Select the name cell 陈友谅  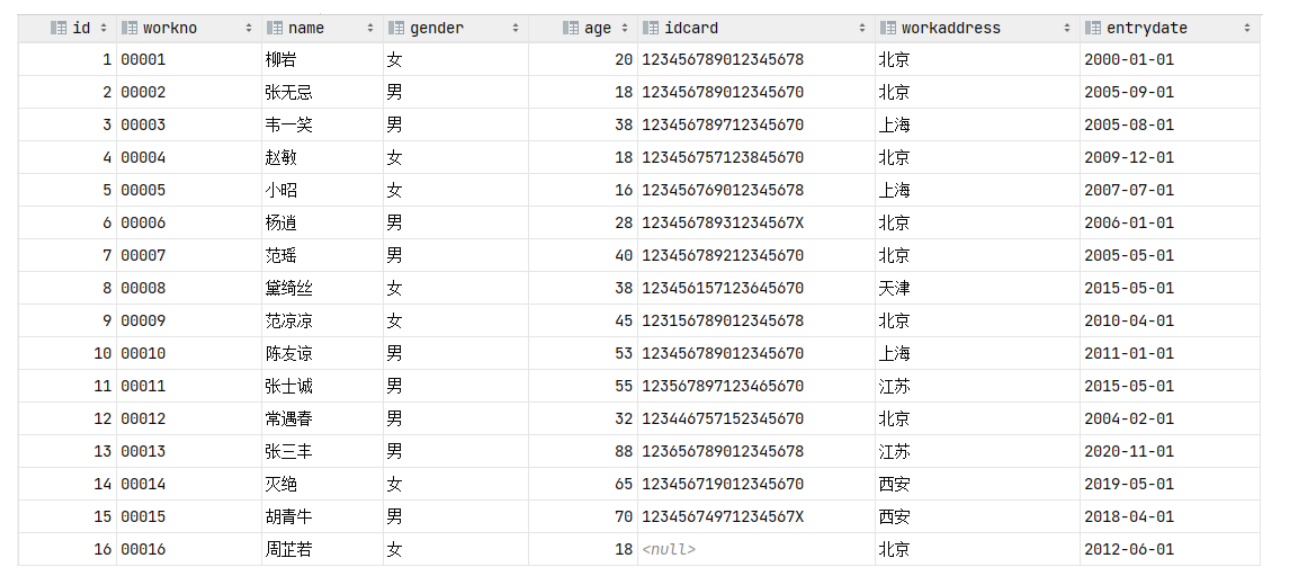[322, 353]
